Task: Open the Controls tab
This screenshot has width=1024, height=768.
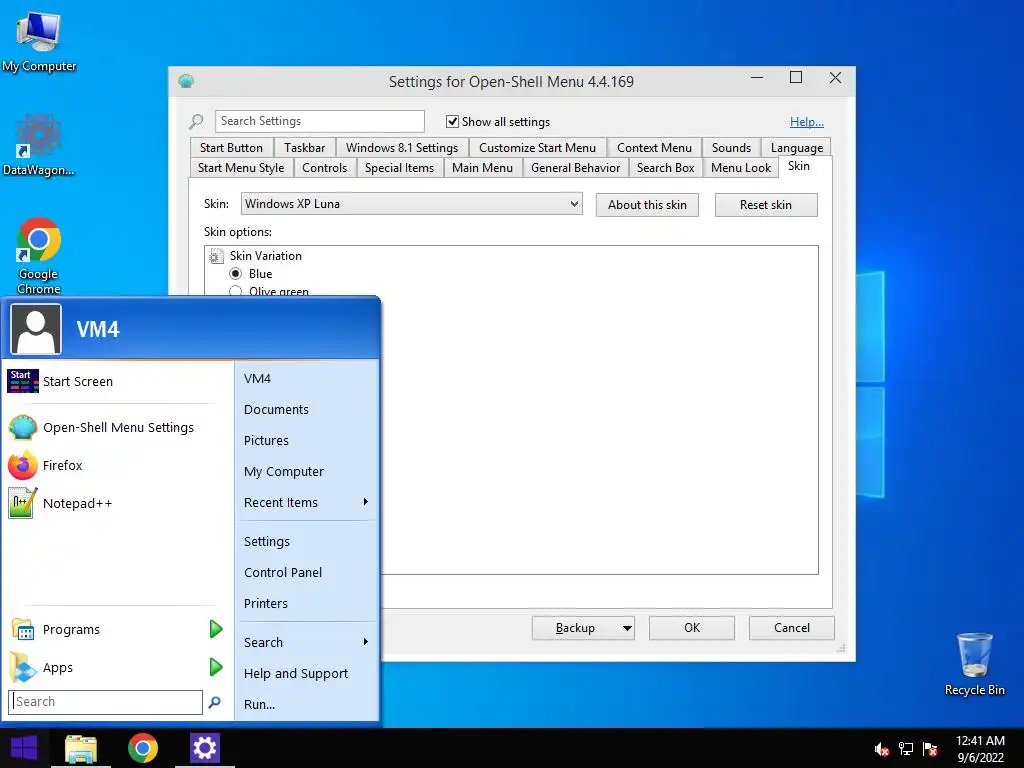Action: [325, 168]
